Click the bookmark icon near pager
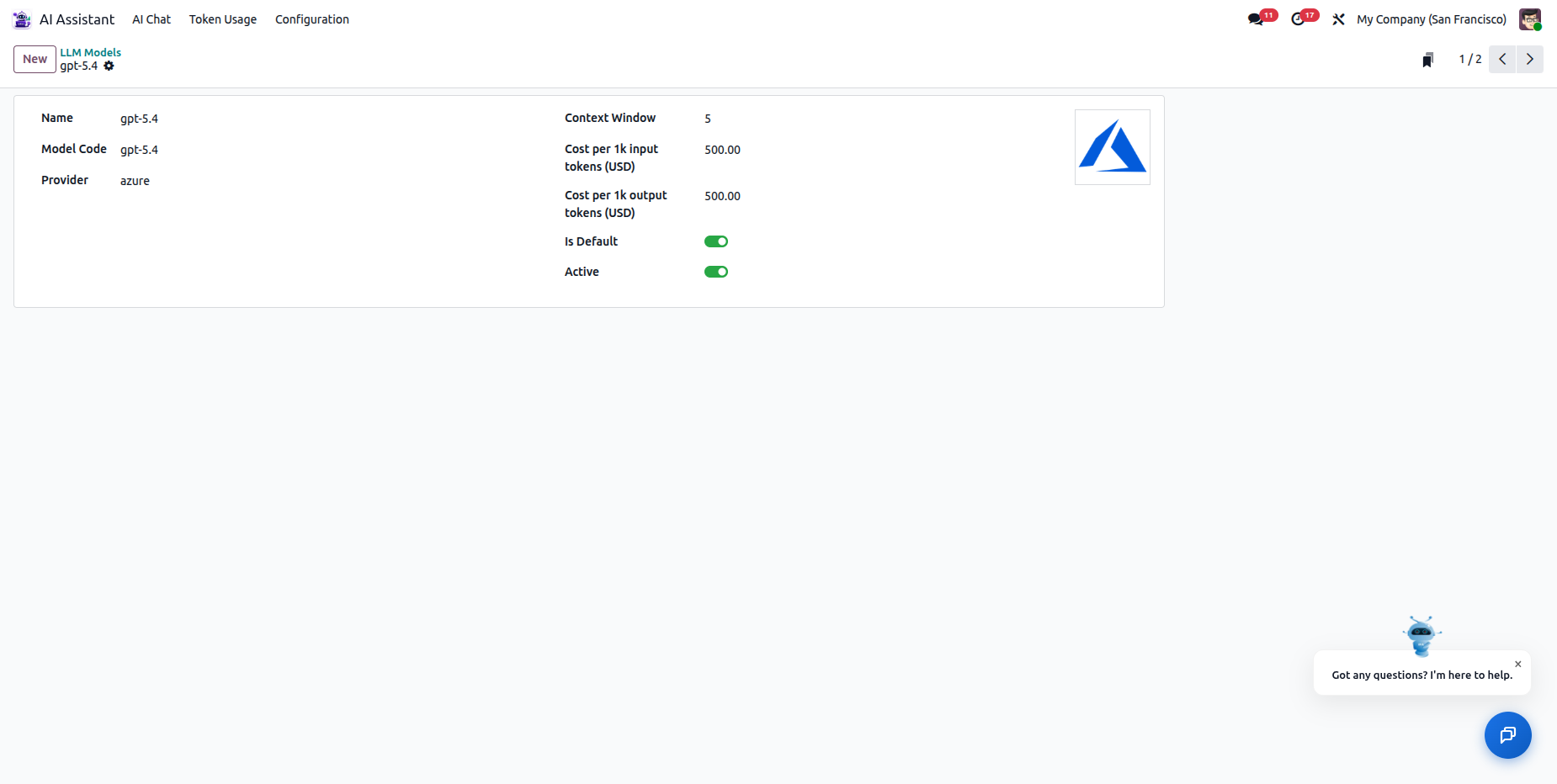The image size is (1557, 784). [1427, 60]
